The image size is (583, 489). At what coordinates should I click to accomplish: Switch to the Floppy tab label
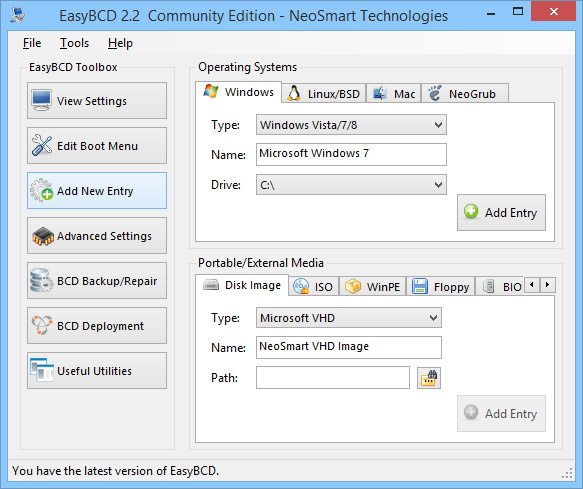coord(451,287)
